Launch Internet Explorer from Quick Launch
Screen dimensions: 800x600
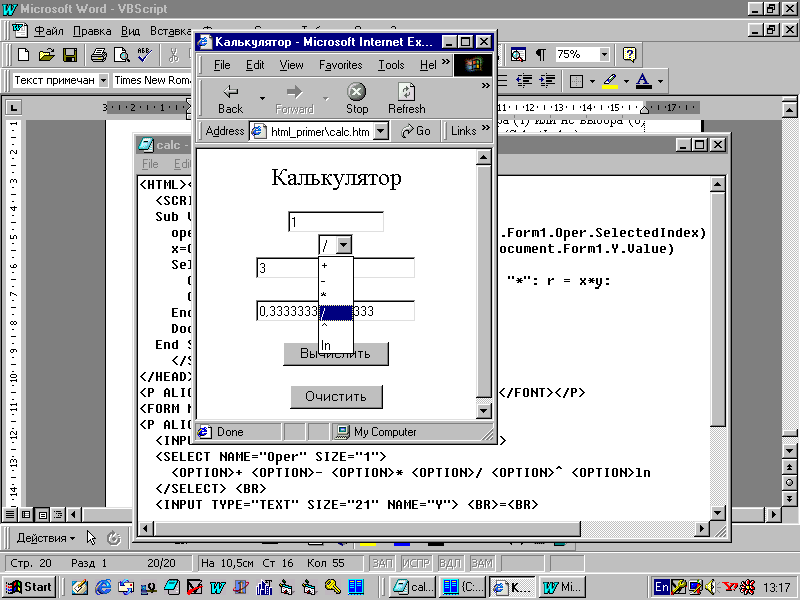(104, 587)
